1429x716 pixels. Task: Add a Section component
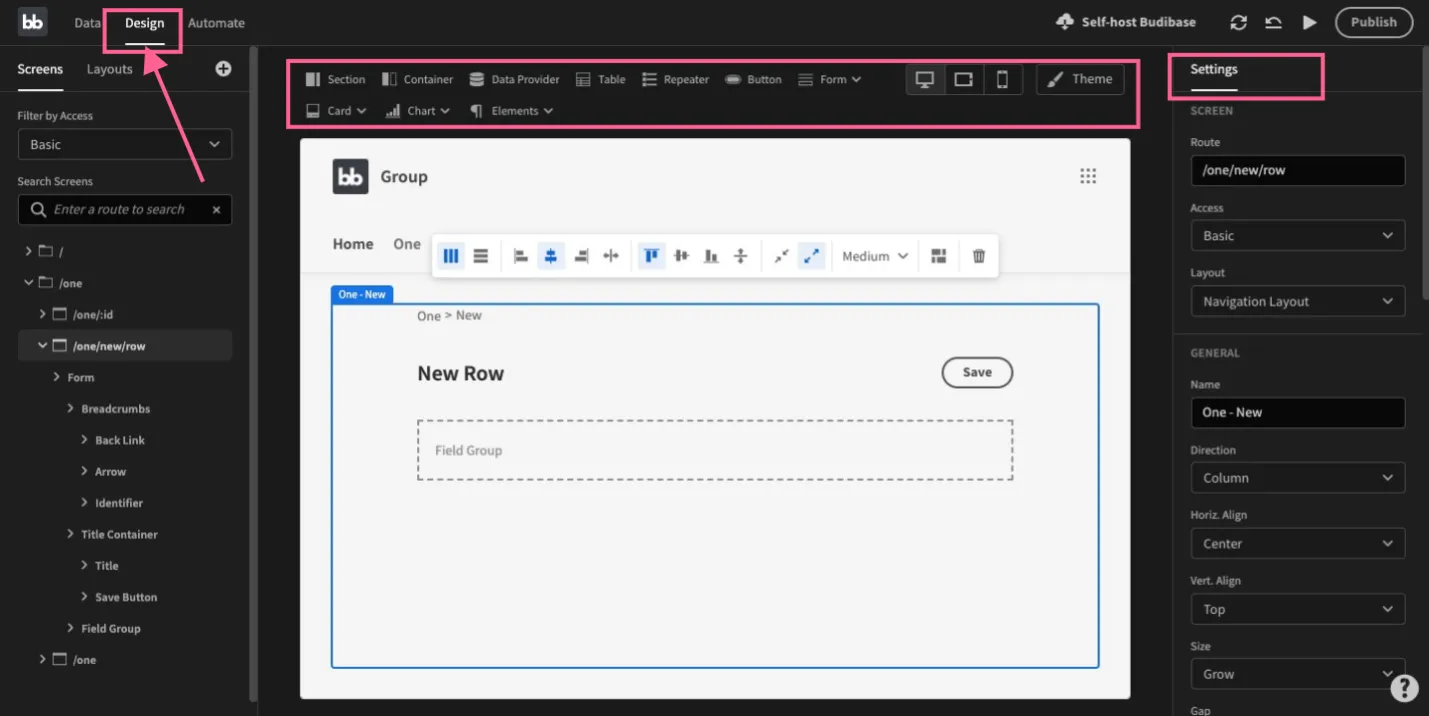click(335, 79)
